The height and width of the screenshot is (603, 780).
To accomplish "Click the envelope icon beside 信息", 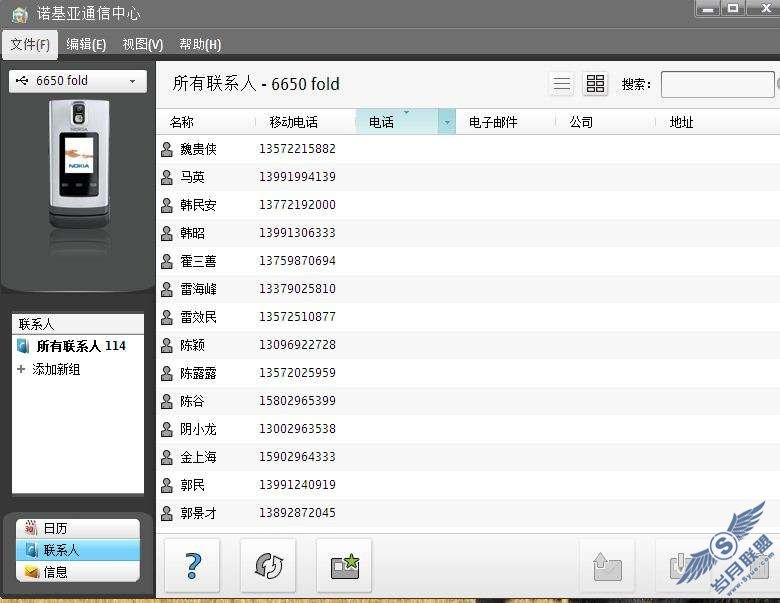I will 32,573.
